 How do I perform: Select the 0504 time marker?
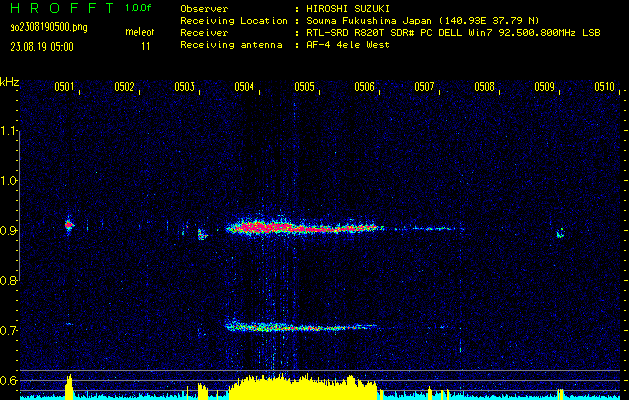pos(244,87)
